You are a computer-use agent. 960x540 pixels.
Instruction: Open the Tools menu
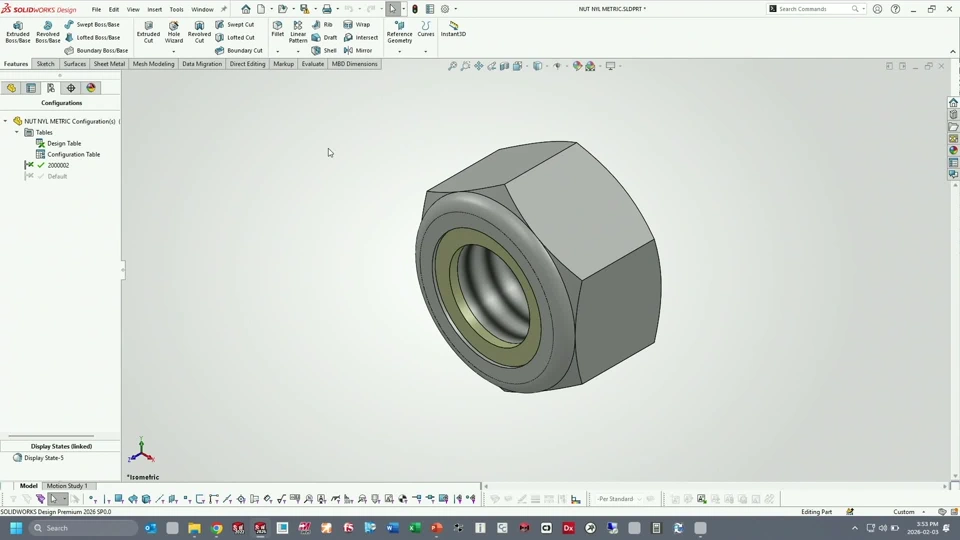click(176, 9)
